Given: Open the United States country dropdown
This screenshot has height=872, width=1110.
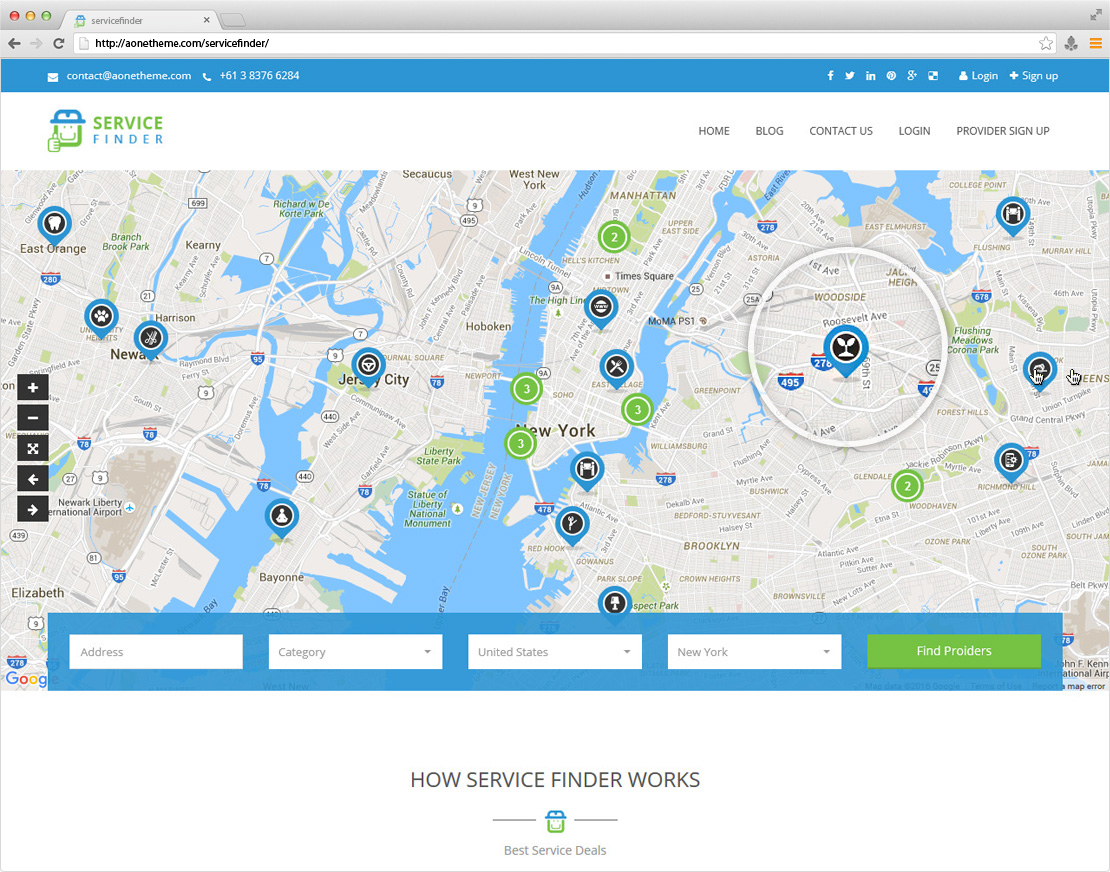Looking at the screenshot, I should point(555,652).
